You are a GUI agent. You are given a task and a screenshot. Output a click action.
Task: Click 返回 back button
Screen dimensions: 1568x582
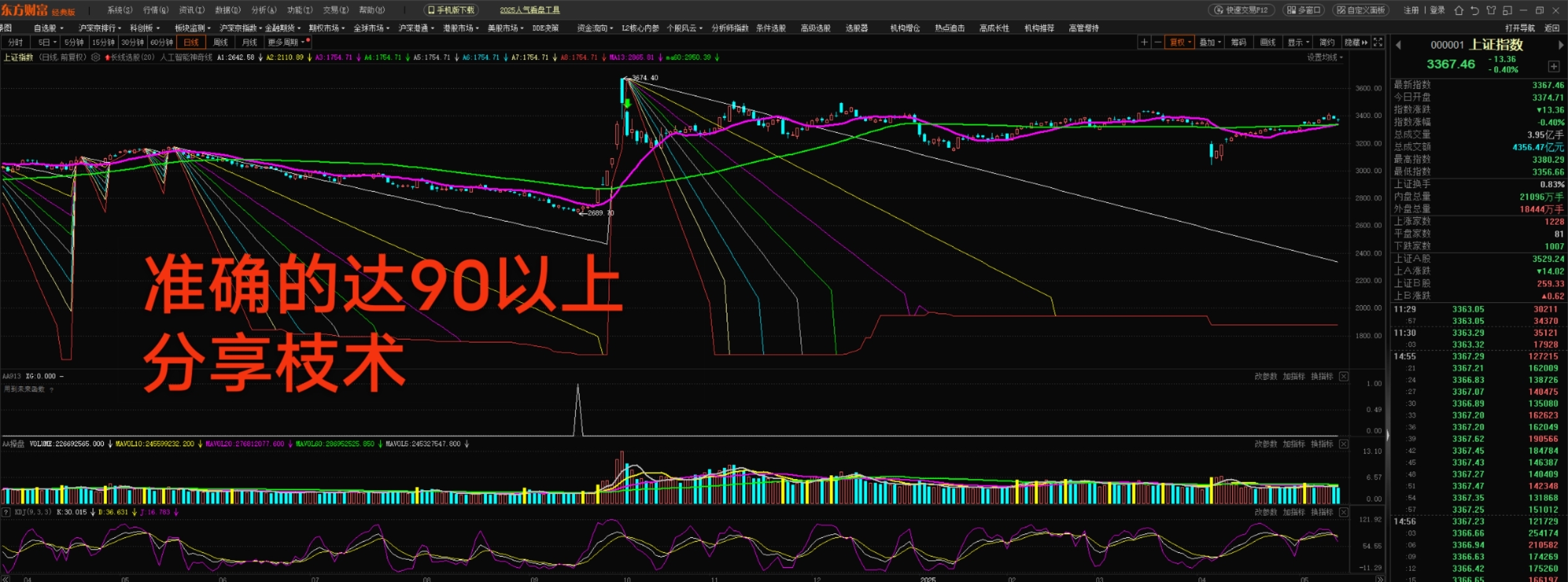[1552, 28]
